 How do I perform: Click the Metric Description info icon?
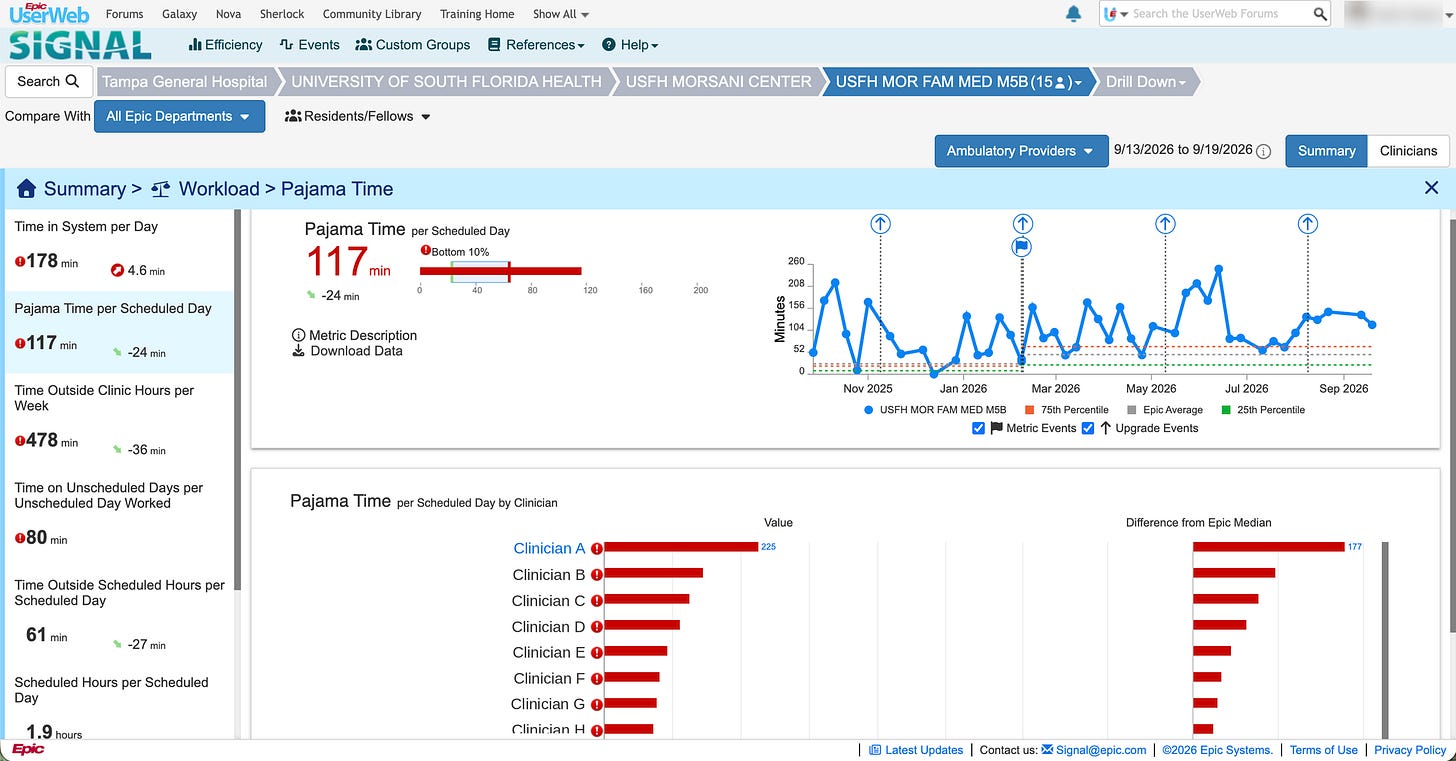click(298, 335)
